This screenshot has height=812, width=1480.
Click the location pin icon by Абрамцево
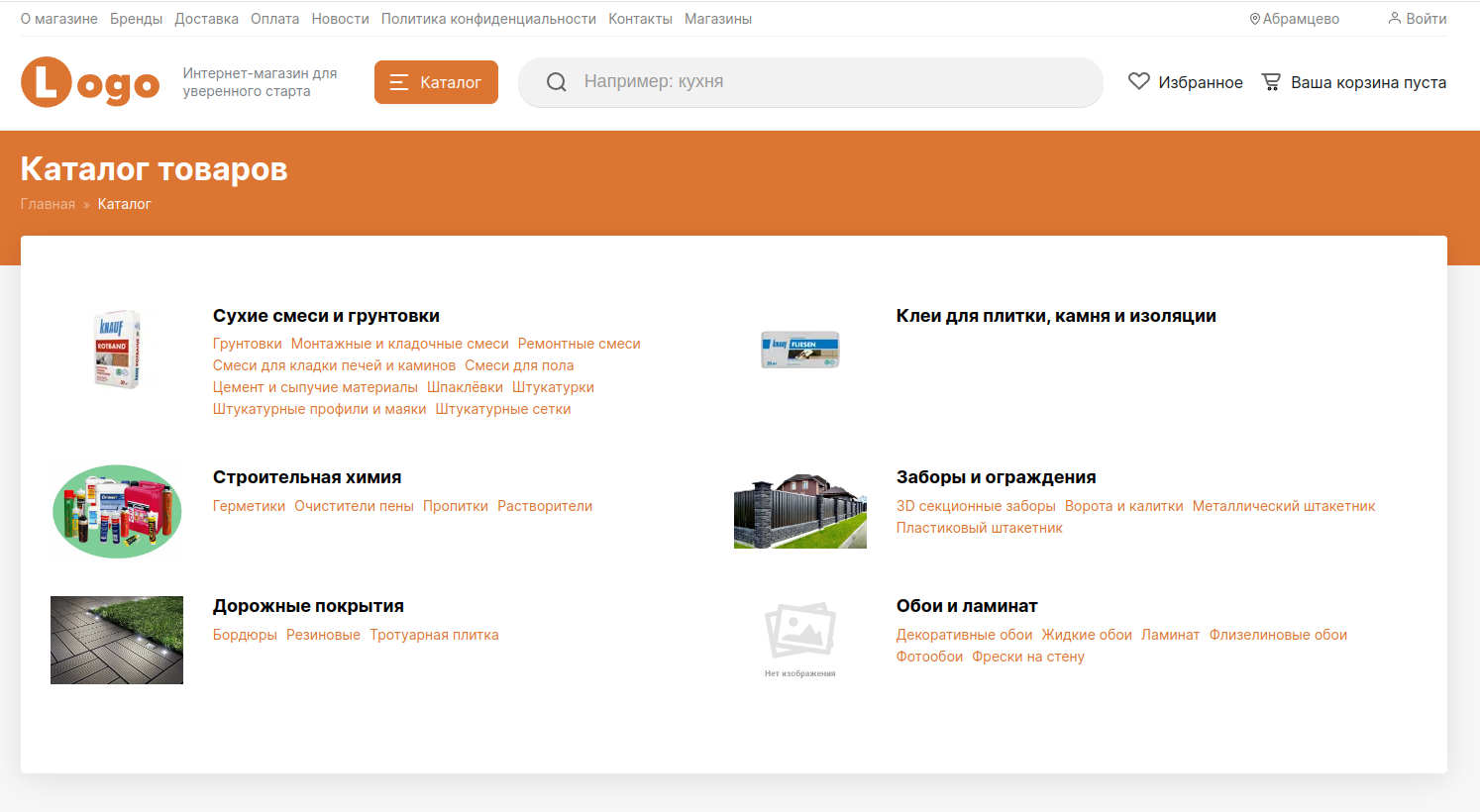[x=1254, y=19]
